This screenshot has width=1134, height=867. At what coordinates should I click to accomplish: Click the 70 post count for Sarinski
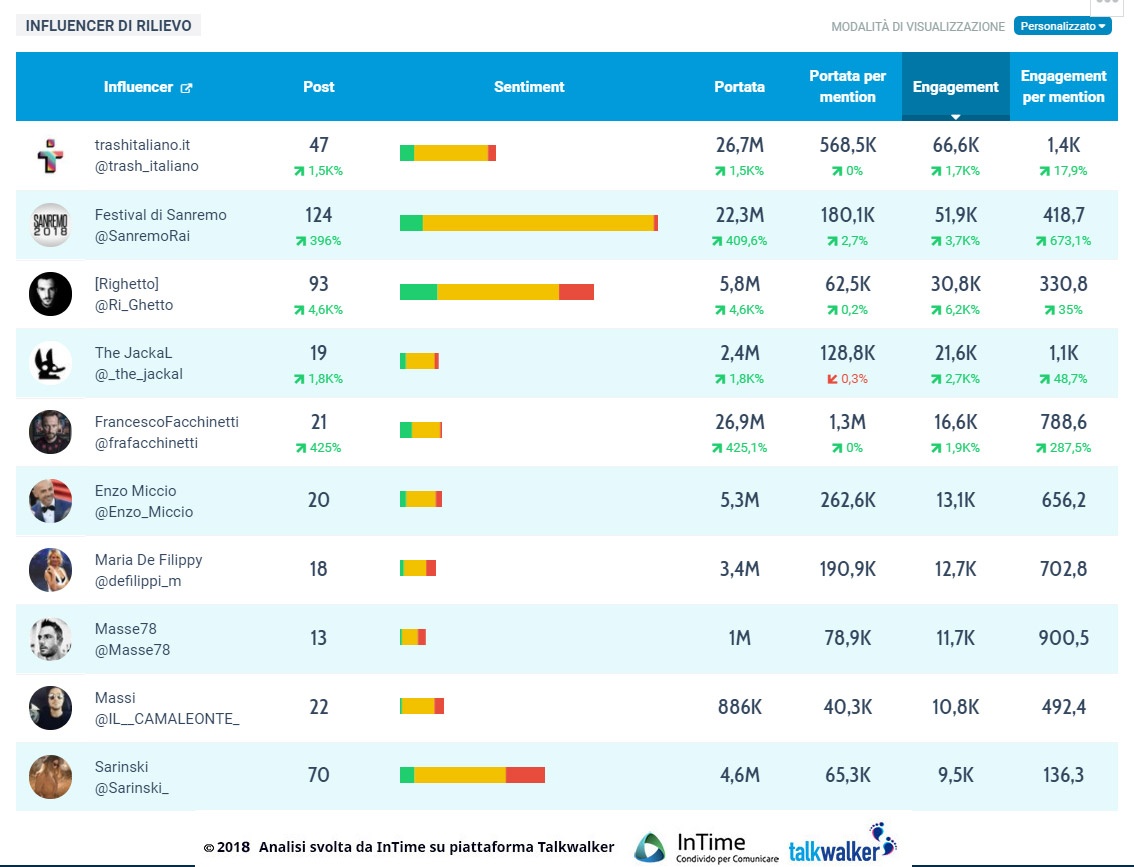pos(318,775)
